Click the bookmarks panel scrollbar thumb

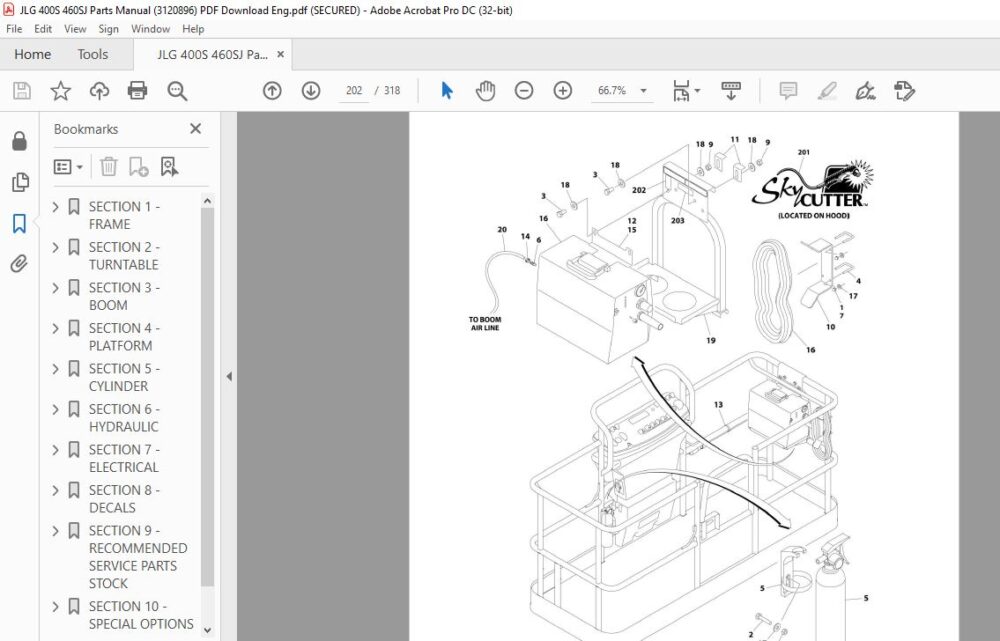tap(207, 397)
